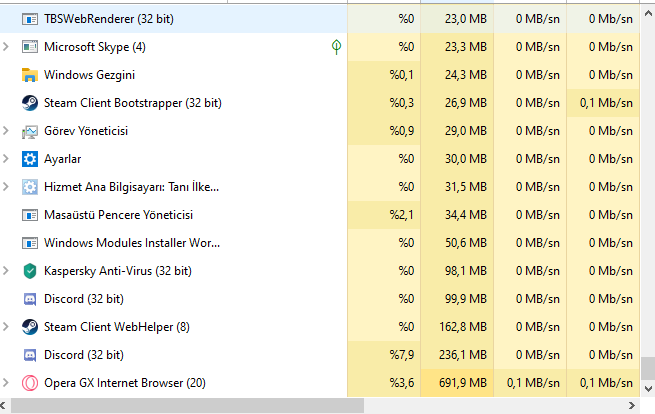Viewport: 655px width, 414px height.
Task: Select Opera GX Internet Browser (20) name
Action: [125, 383]
